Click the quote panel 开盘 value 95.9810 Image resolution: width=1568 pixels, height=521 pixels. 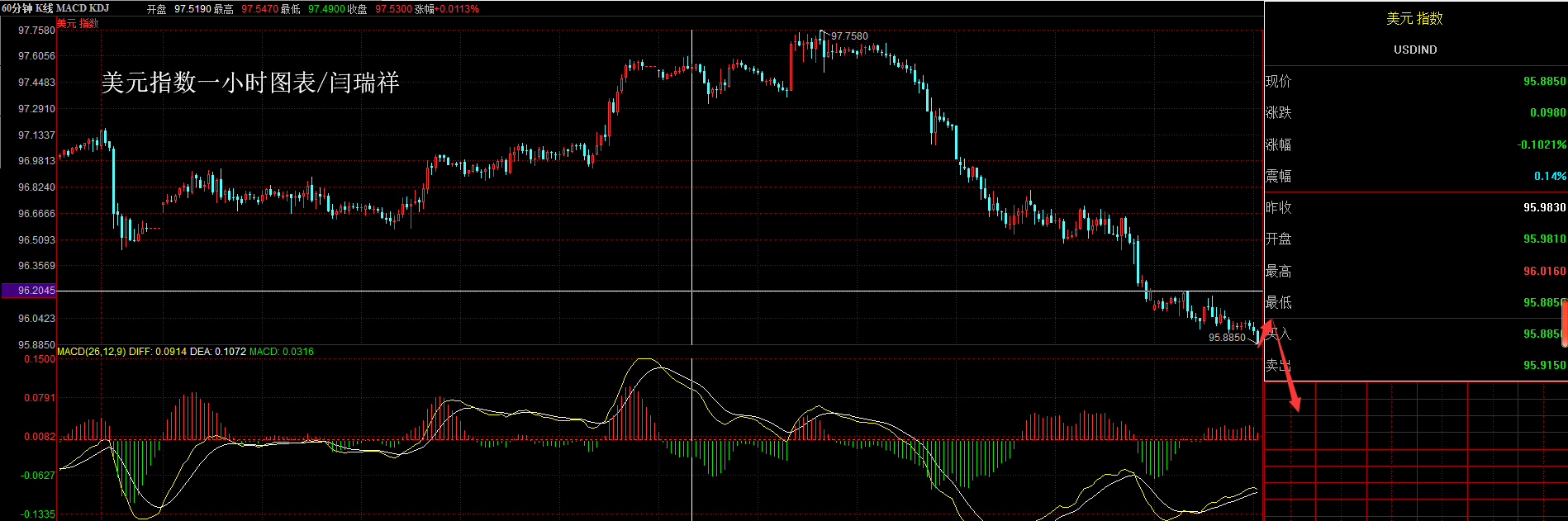[x=1545, y=239]
